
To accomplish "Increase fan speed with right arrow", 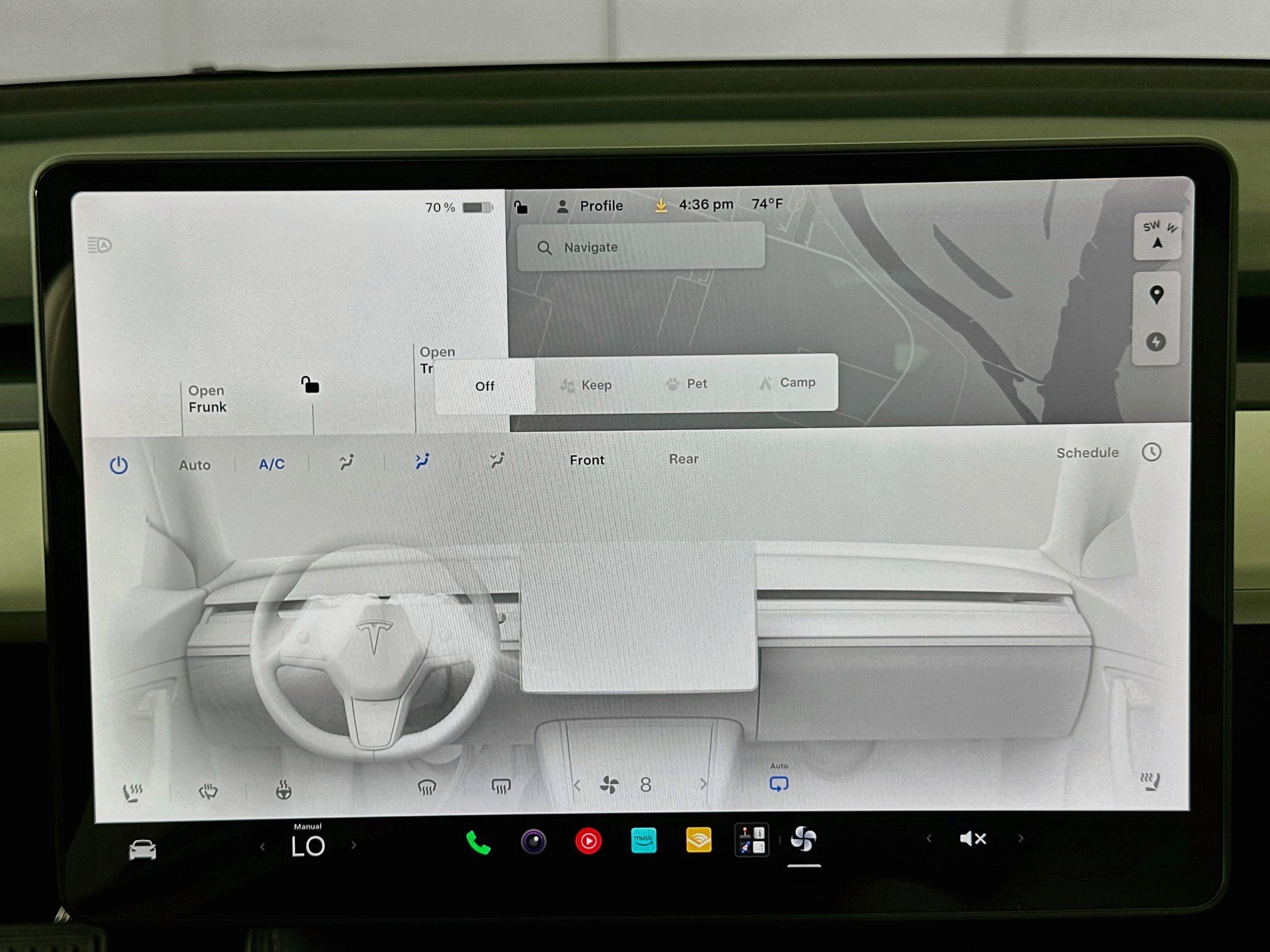I will point(704,784).
